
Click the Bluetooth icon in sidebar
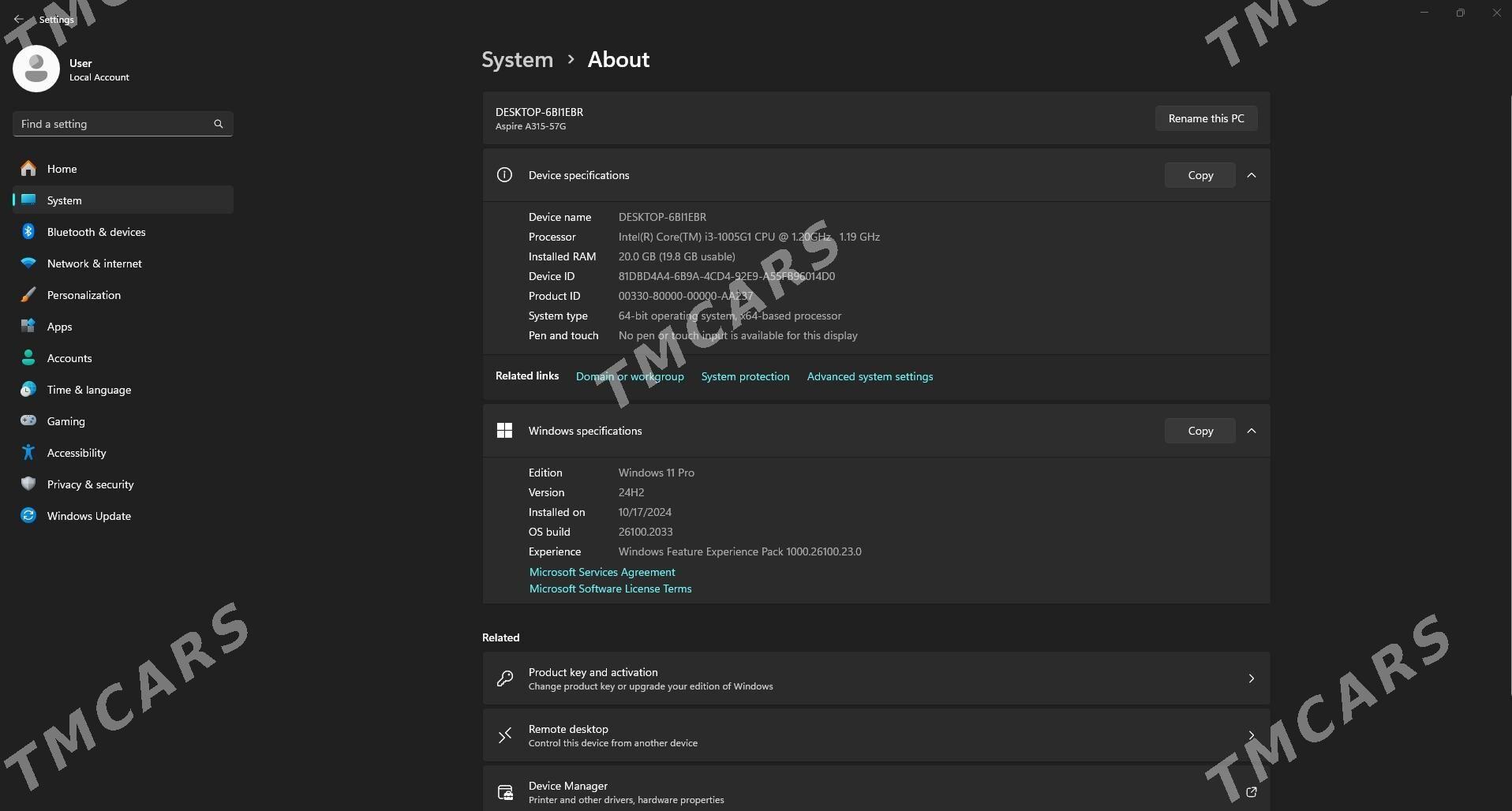28,231
